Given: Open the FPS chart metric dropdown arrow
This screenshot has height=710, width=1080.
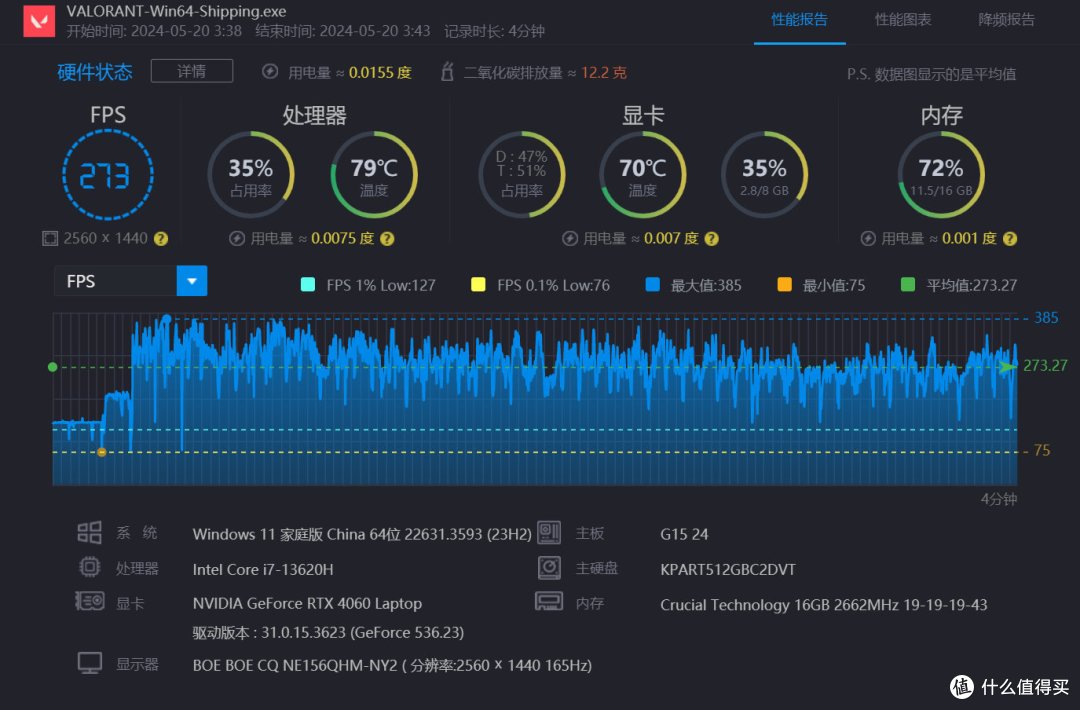Looking at the screenshot, I should 191,281.
